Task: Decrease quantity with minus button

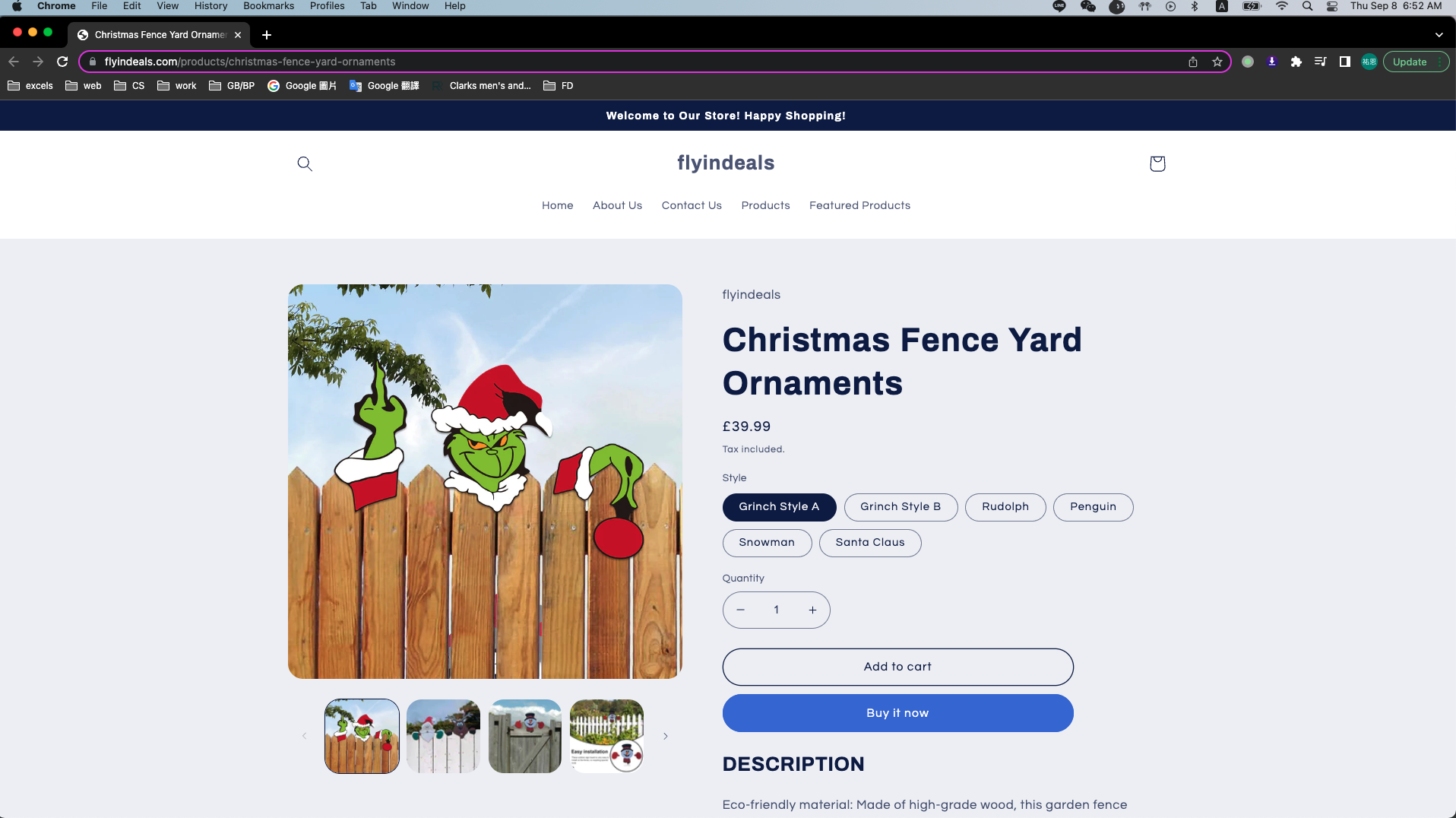Action: tap(740, 610)
